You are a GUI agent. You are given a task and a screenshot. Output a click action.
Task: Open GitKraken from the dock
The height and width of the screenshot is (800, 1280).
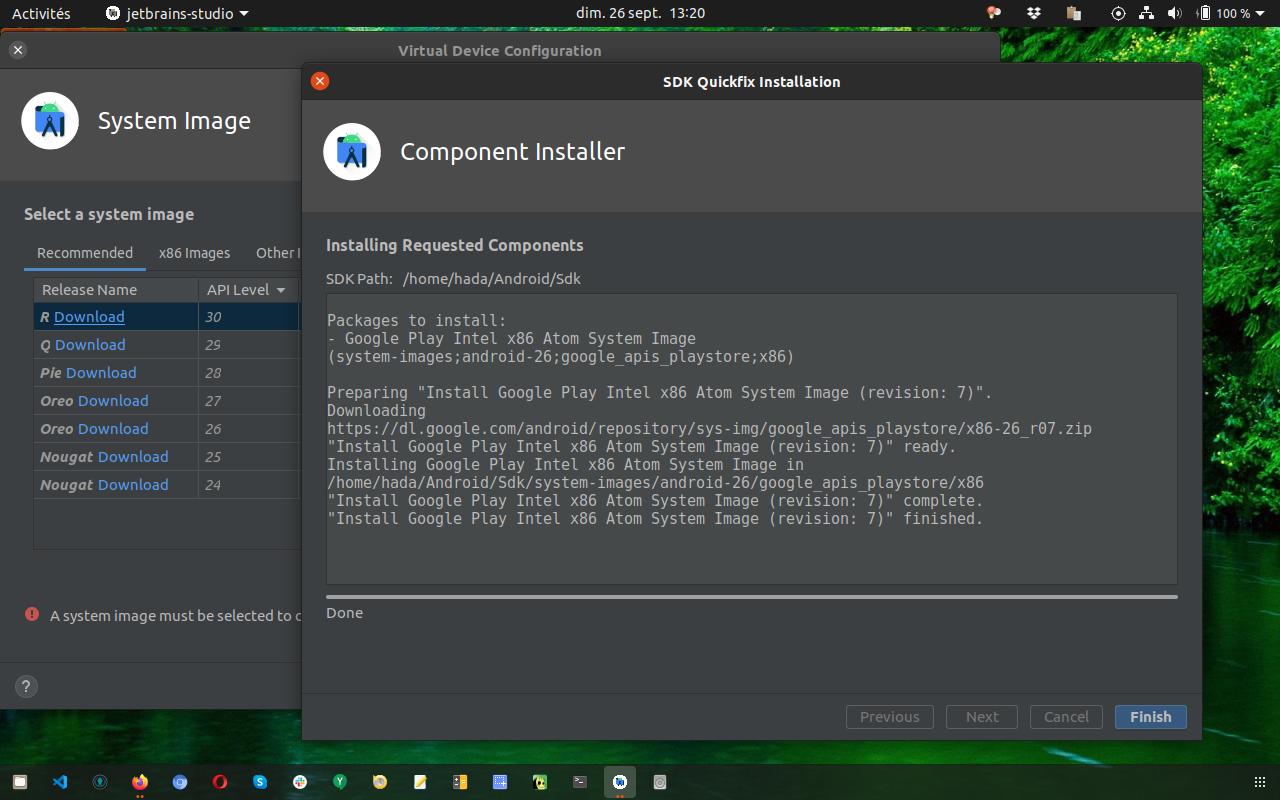click(100, 782)
